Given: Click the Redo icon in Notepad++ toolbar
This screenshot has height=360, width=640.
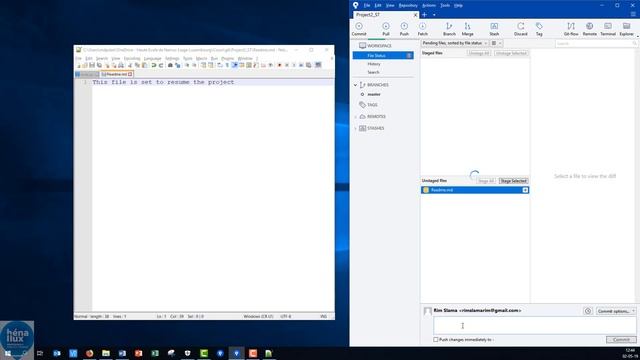Looking at the screenshot, I should [x=161, y=65].
